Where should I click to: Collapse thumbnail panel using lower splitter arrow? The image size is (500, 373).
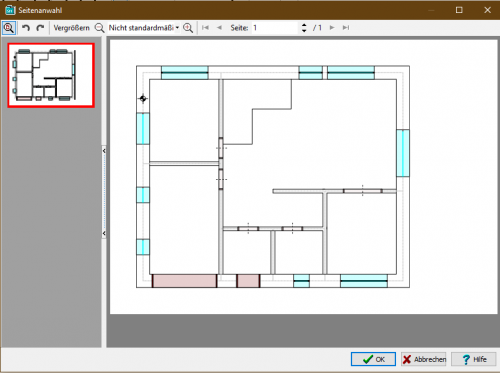coord(104,233)
